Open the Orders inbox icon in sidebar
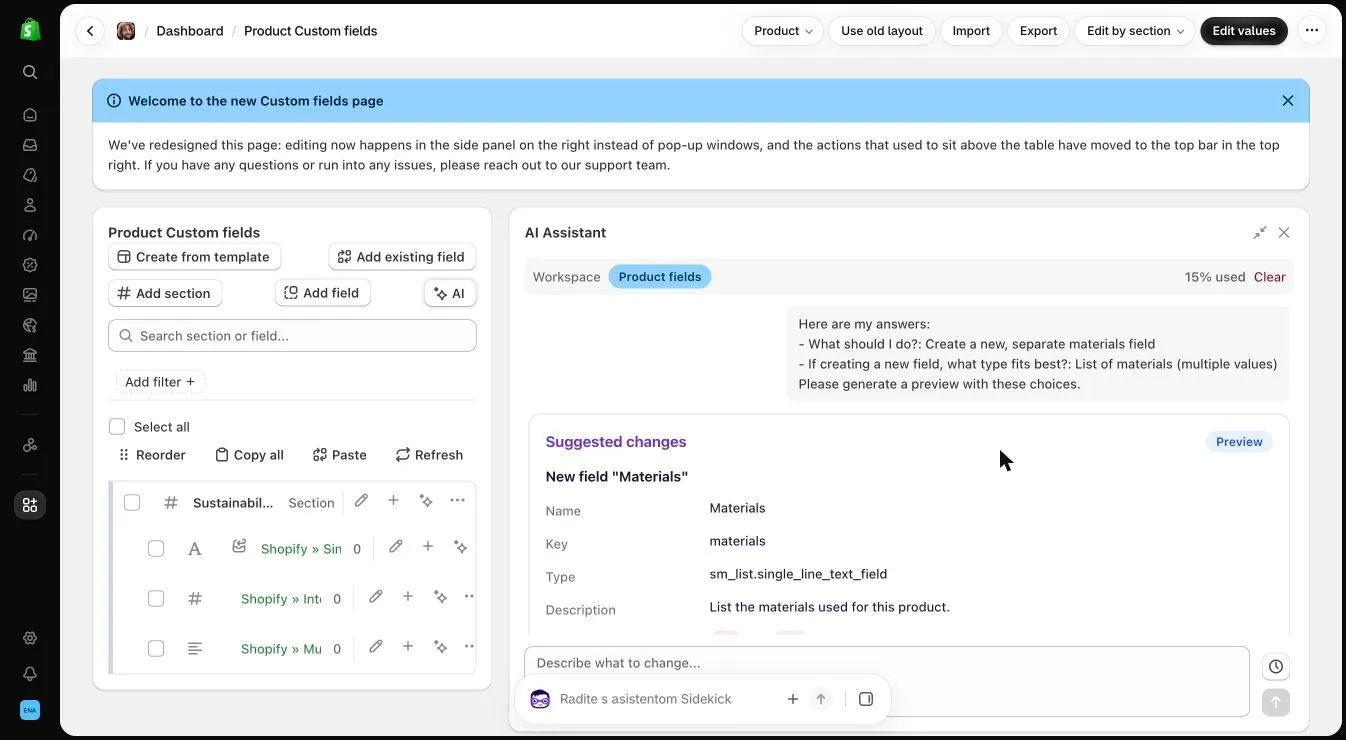The height and width of the screenshot is (740, 1346). [30, 145]
